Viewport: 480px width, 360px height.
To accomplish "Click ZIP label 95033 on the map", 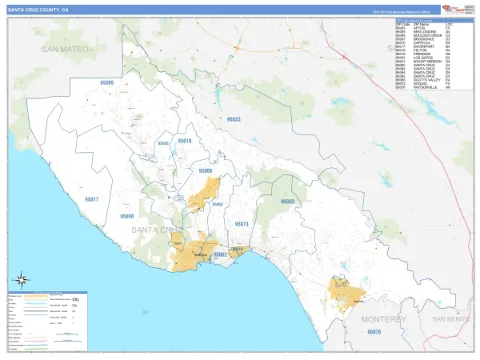I will [233, 119].
